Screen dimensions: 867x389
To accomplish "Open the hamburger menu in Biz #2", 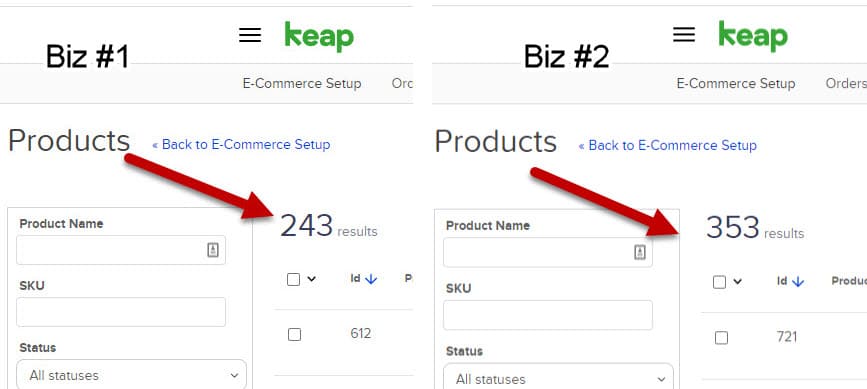I will [x=684, y=35].
